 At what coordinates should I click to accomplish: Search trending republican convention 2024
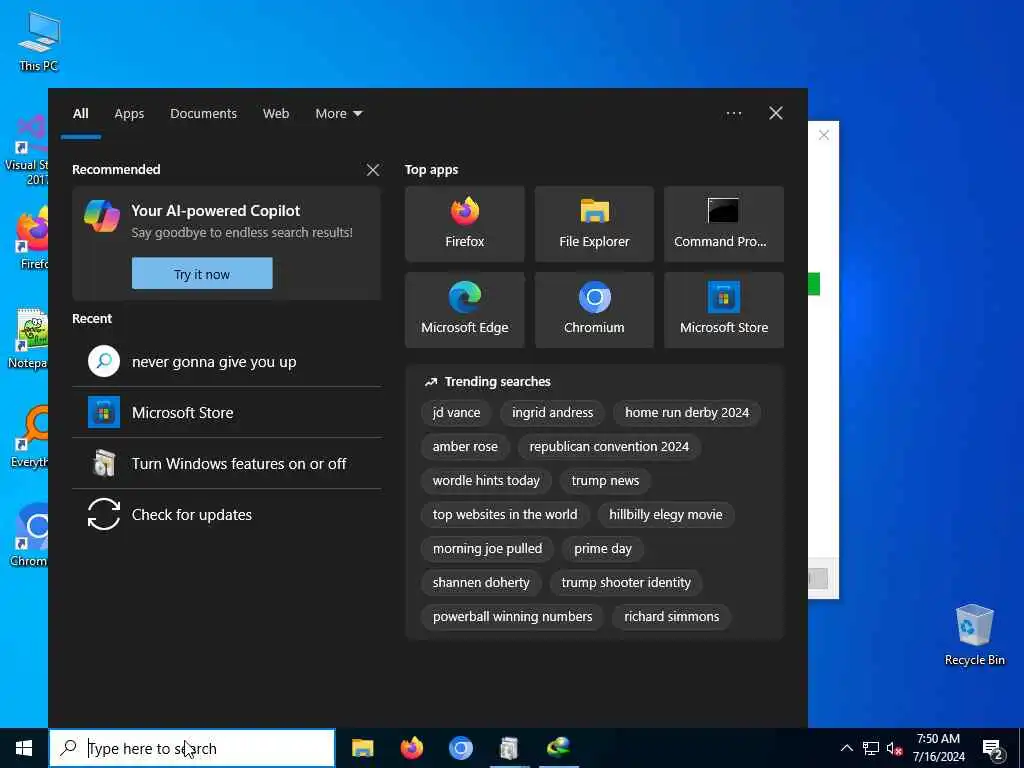[609, 447]
